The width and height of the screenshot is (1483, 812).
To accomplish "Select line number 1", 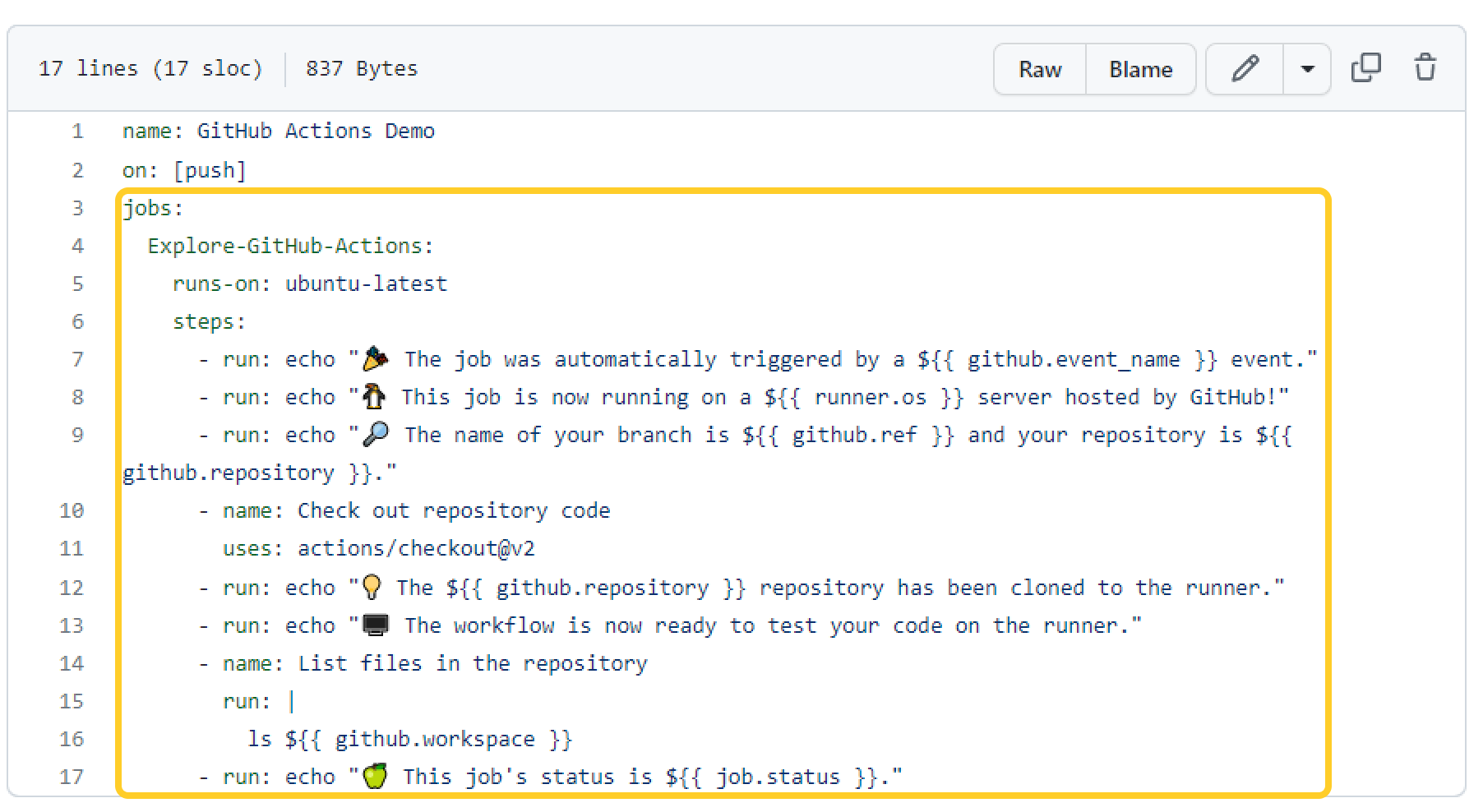I will coord(77,131).
